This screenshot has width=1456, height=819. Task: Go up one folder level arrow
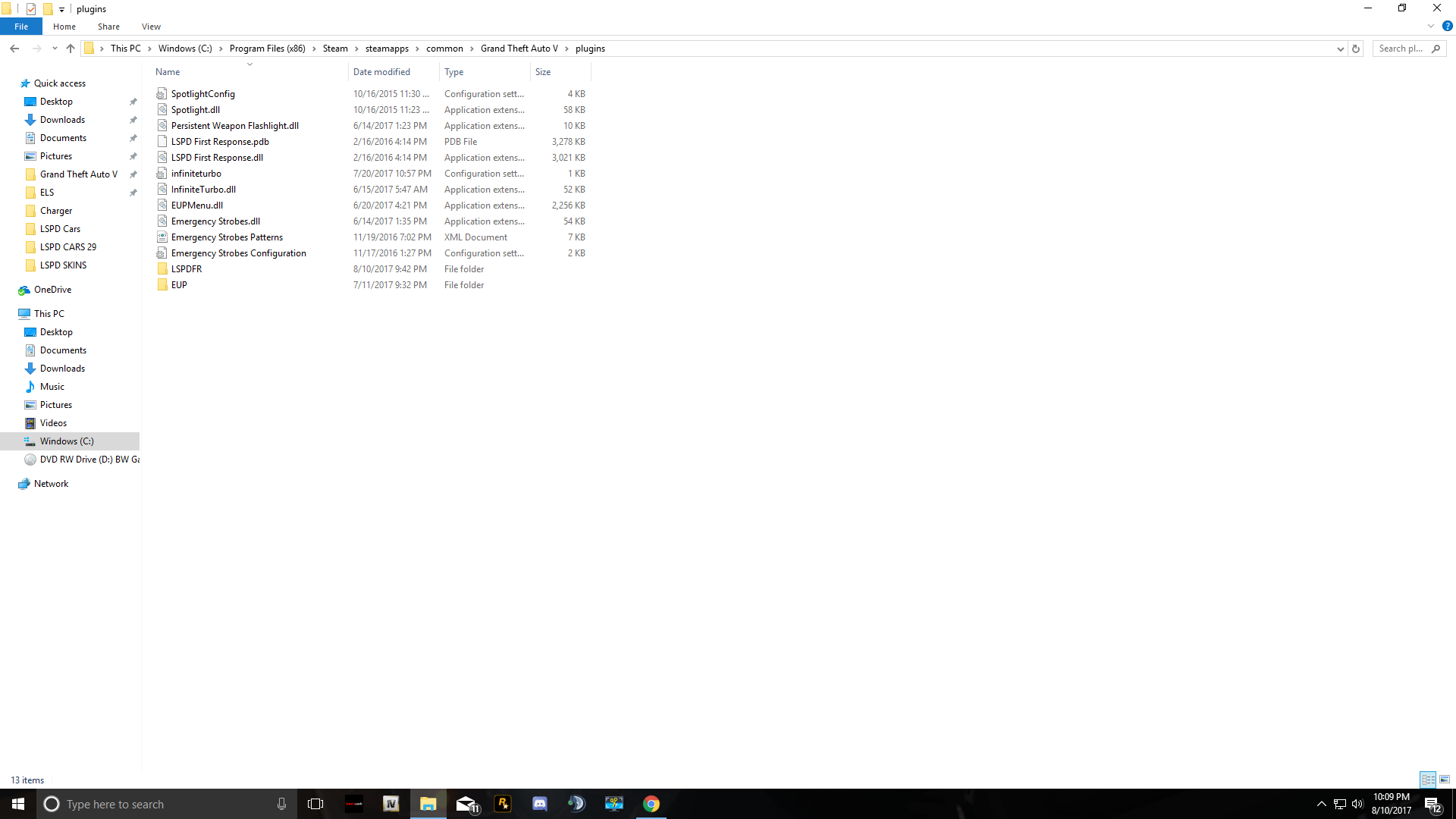[71, 49]
